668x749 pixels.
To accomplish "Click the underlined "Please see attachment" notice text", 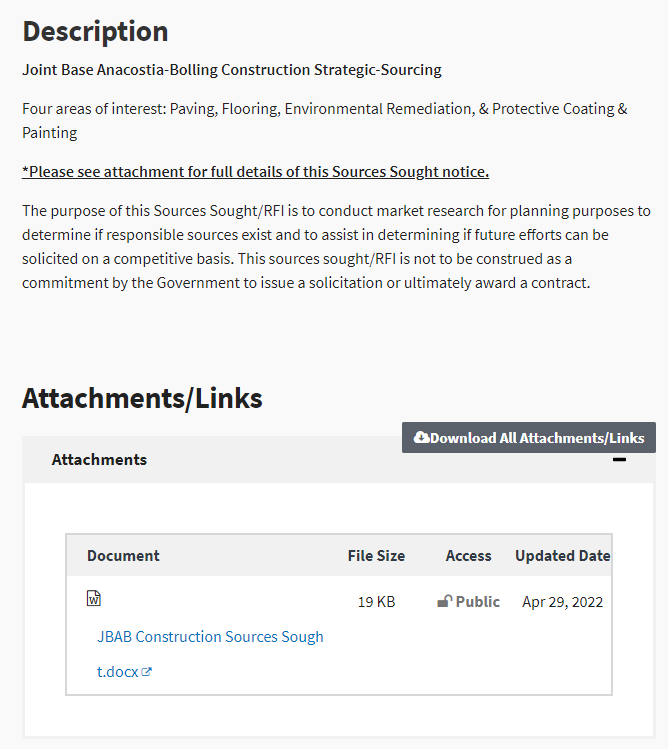I will click(255, 172).
